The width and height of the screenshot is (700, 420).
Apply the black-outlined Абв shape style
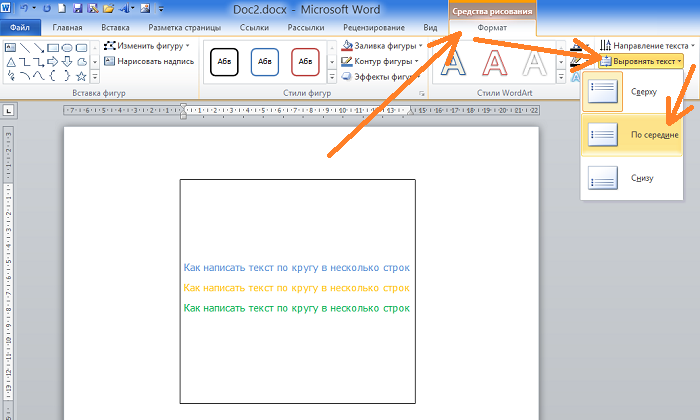(224, 62)
